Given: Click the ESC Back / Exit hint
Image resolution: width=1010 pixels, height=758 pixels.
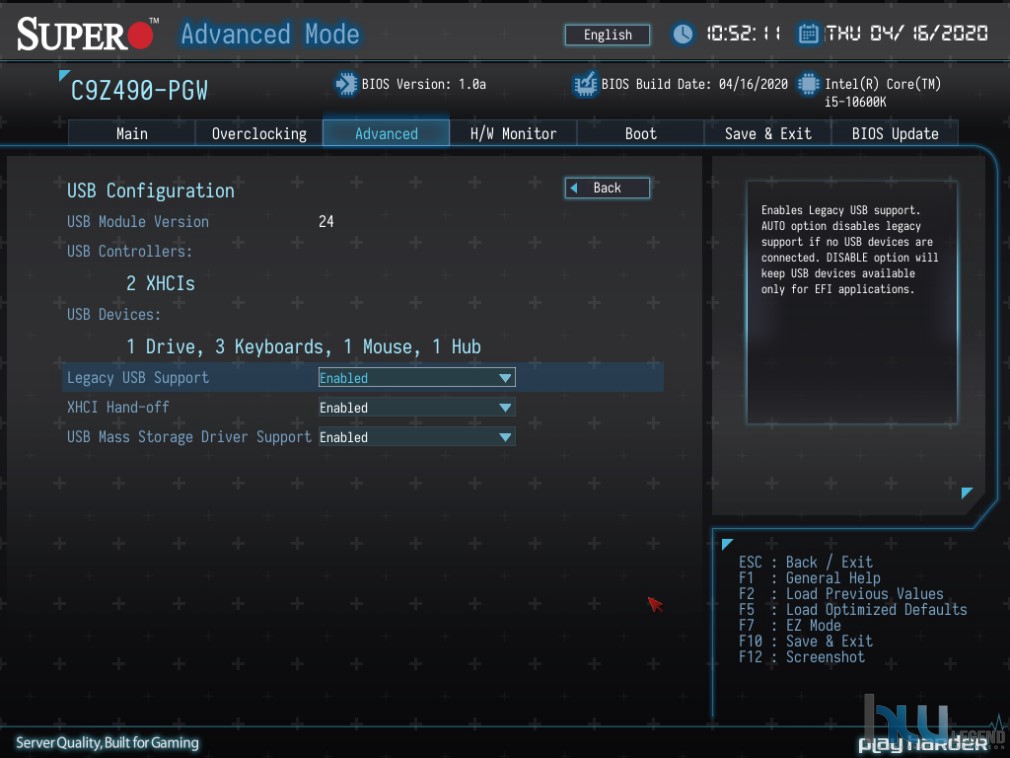Looking at the screenshot, I should (806, 562).
